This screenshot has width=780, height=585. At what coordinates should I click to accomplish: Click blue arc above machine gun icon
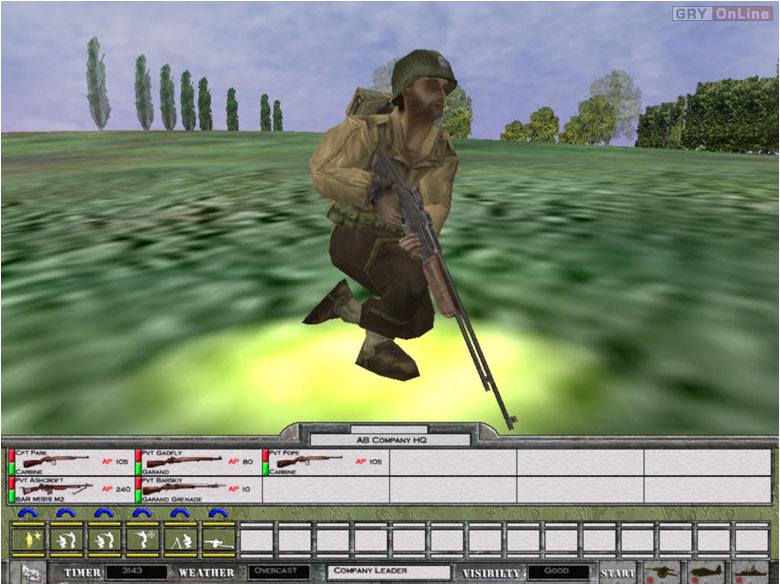(218, 513)
